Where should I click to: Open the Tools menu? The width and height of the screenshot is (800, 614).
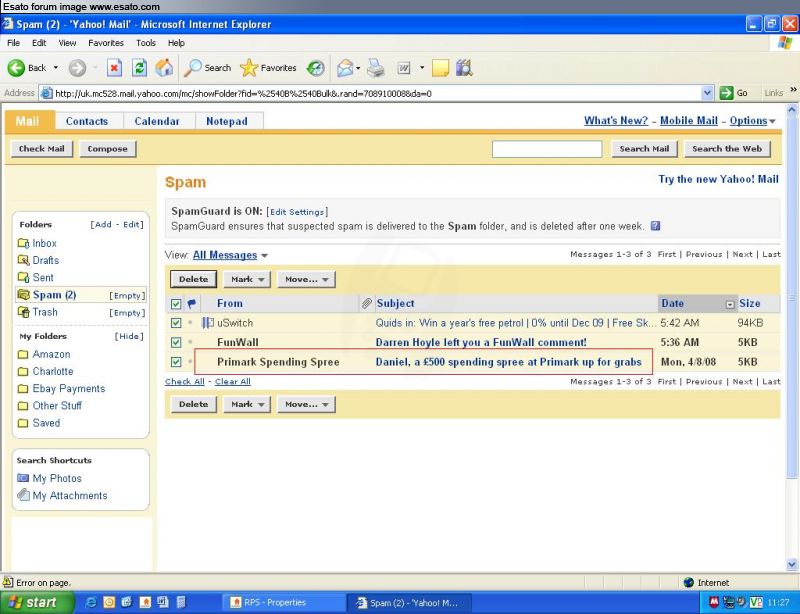point(146,43)
